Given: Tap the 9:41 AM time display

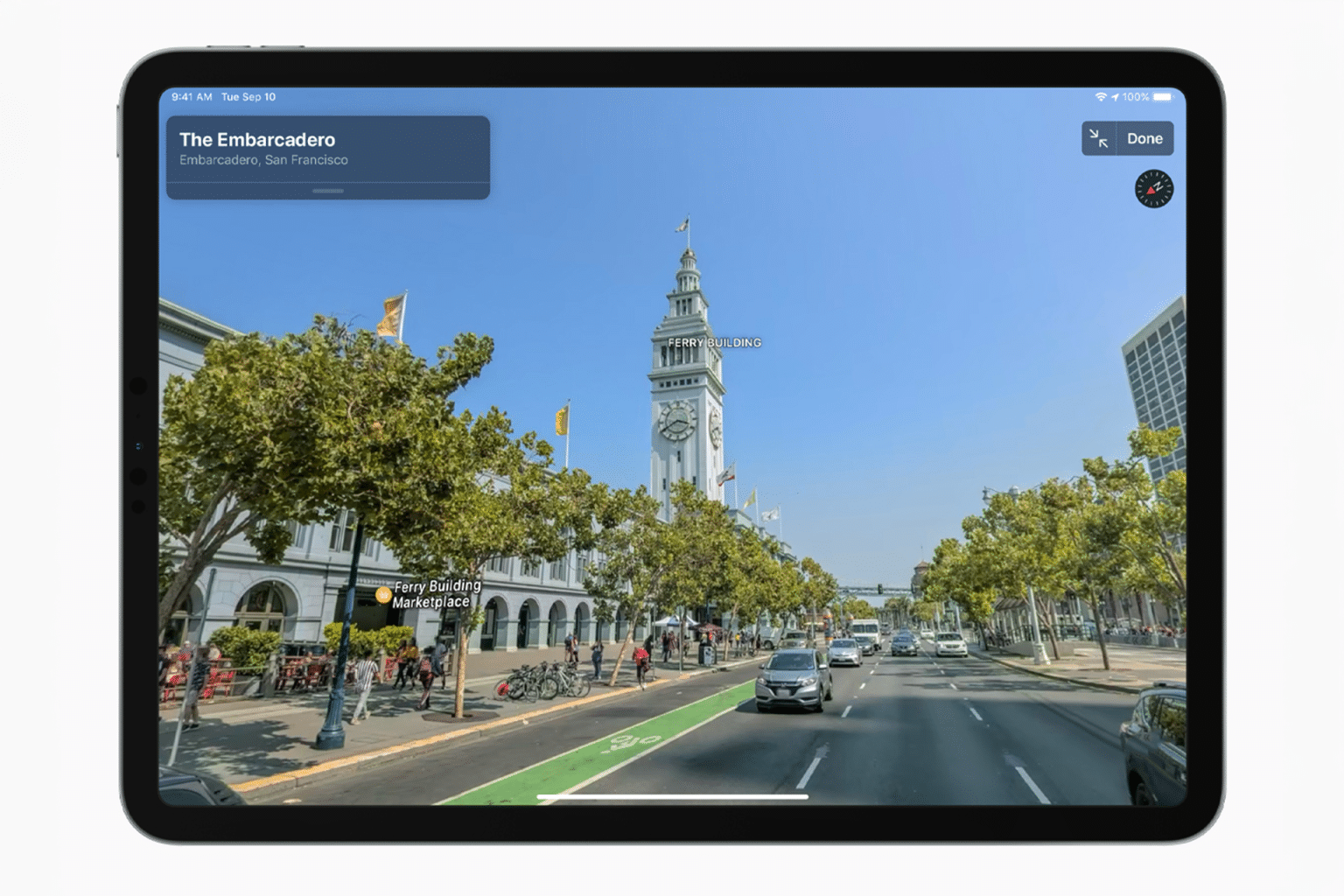Looking at the screenshot, I should click(x=192, y=97).
